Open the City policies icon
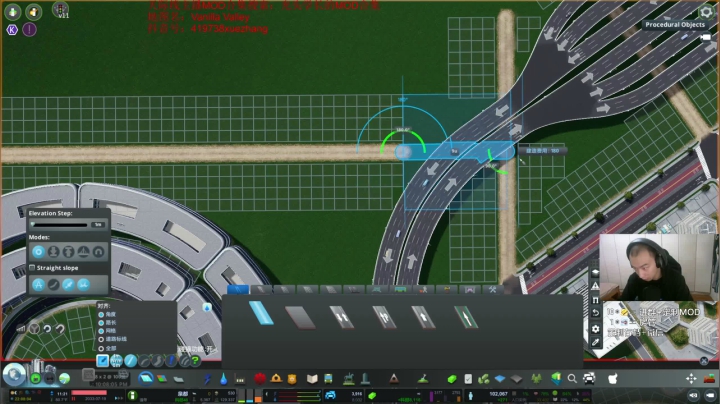The height and width of the screenshot is (404, 720). pos(468,379)
